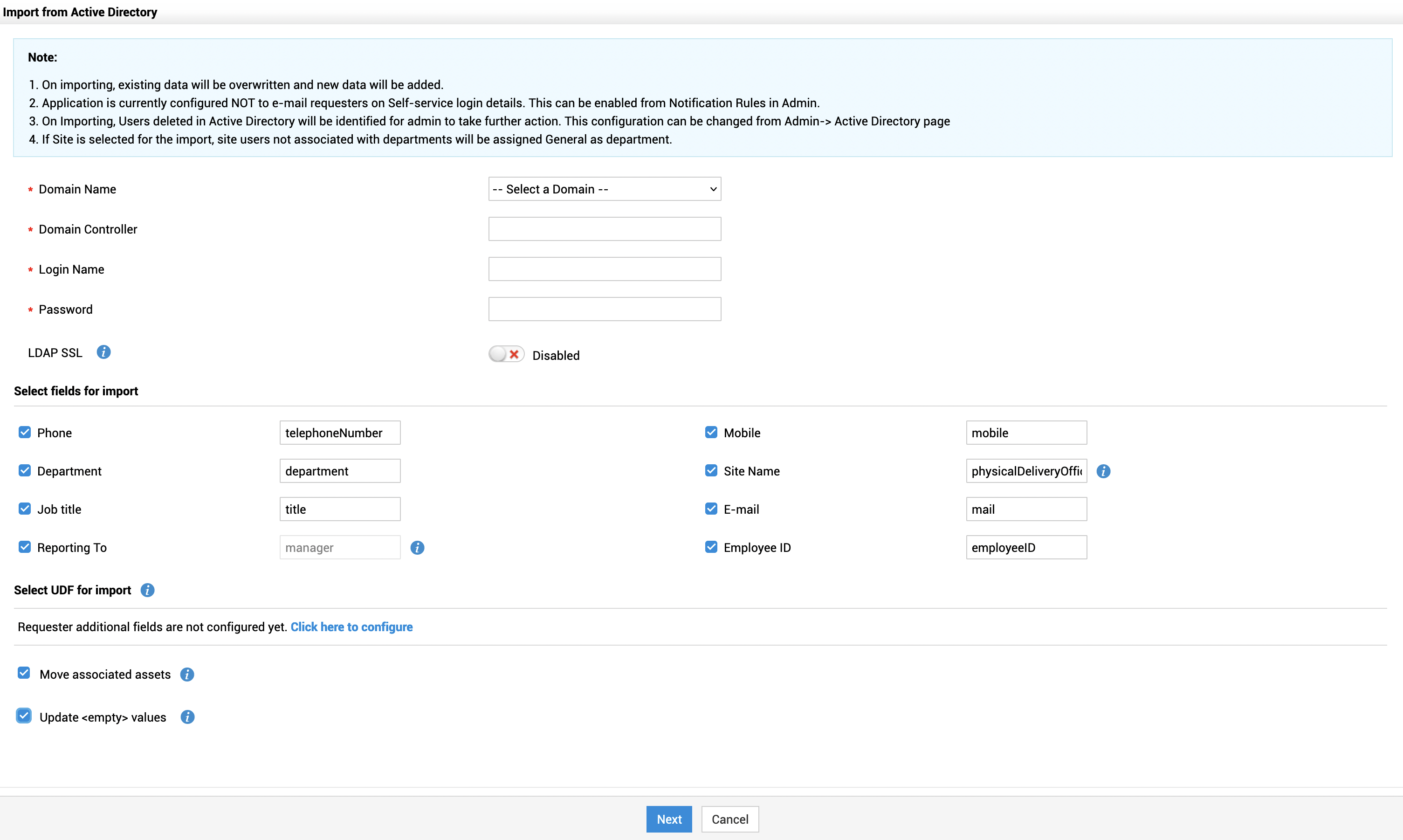Uncheck the Job title checkbox
Viewport: 1403px width, 840px height.
coord(24,509)
